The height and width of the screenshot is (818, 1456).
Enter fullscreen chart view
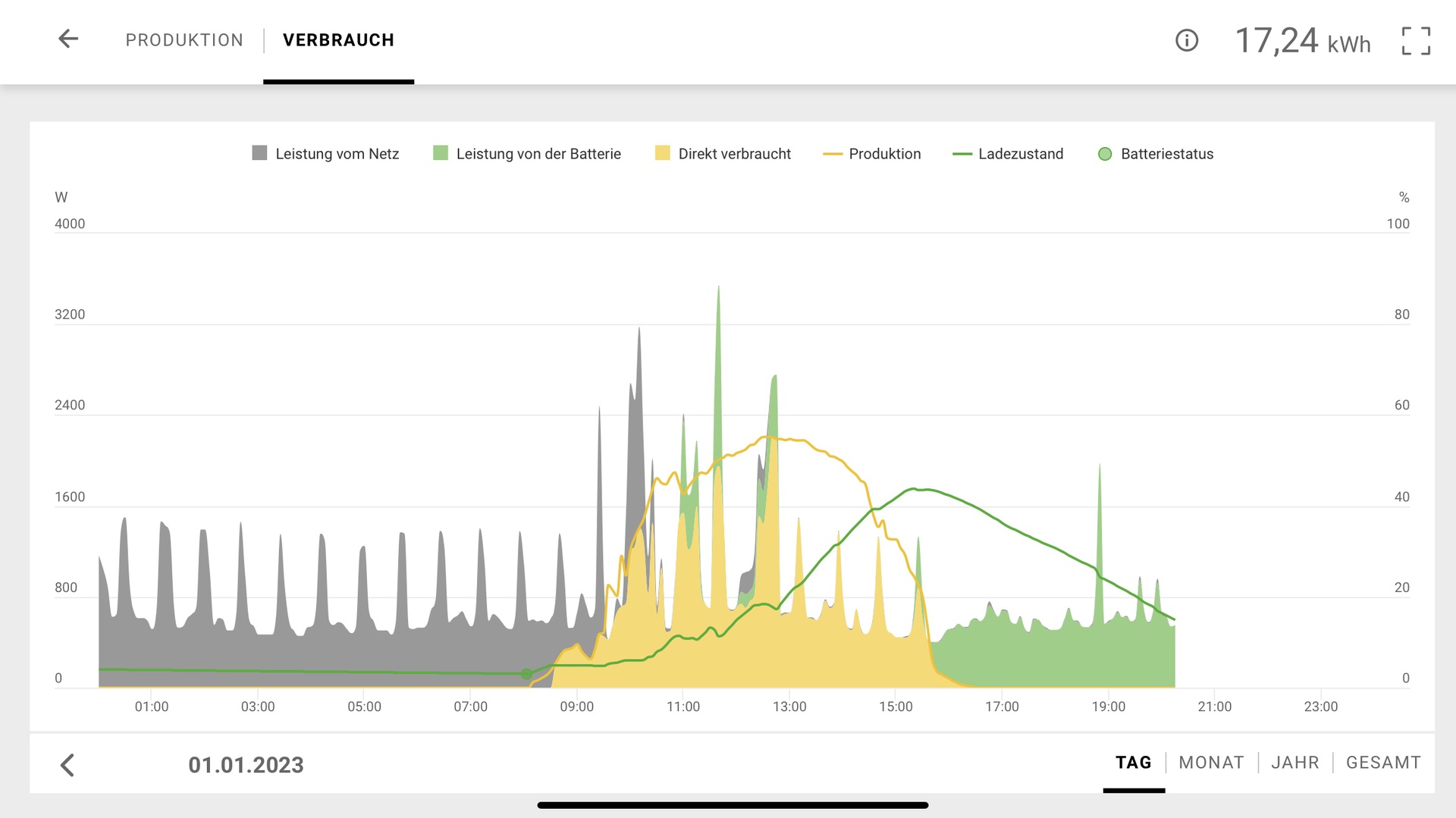pos(1416,41)
